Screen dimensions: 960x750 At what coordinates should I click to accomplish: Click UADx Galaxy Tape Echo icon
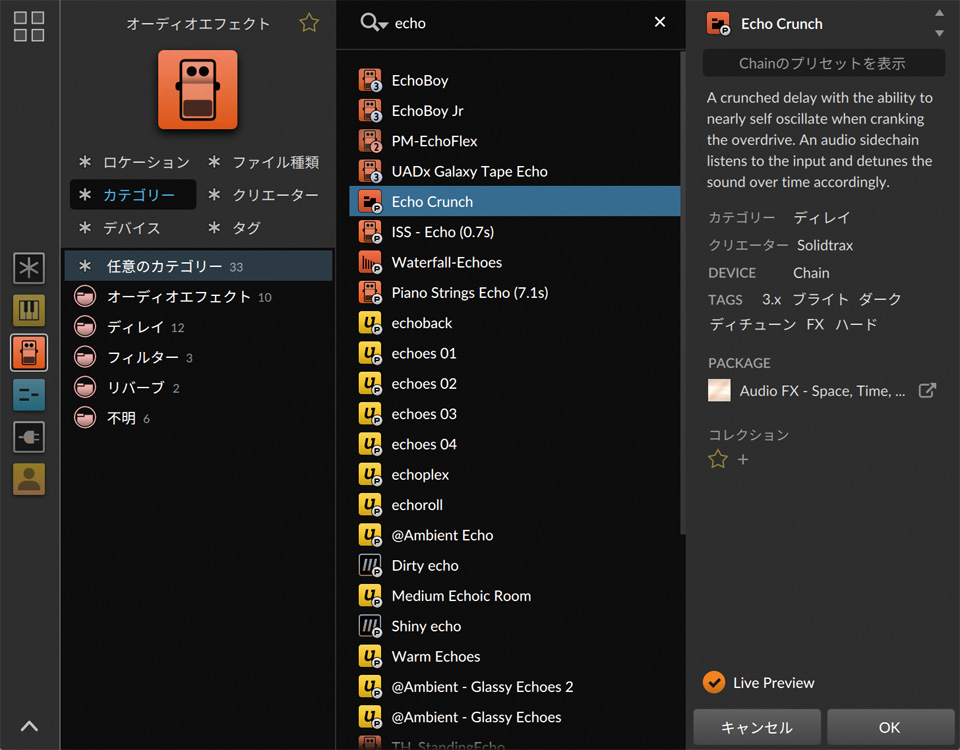370,171
